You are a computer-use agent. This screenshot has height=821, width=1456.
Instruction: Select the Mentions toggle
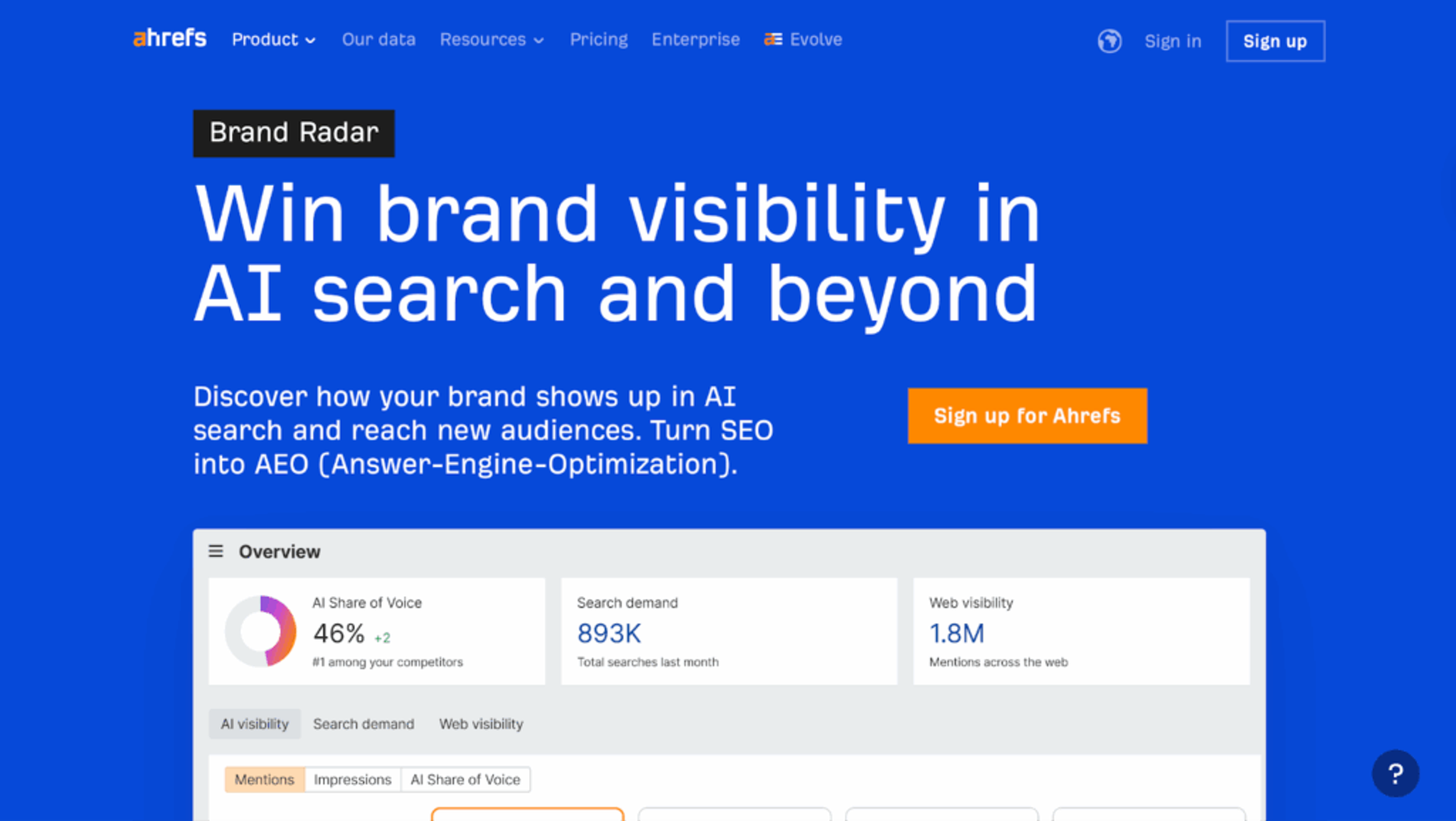coord(265,779)
